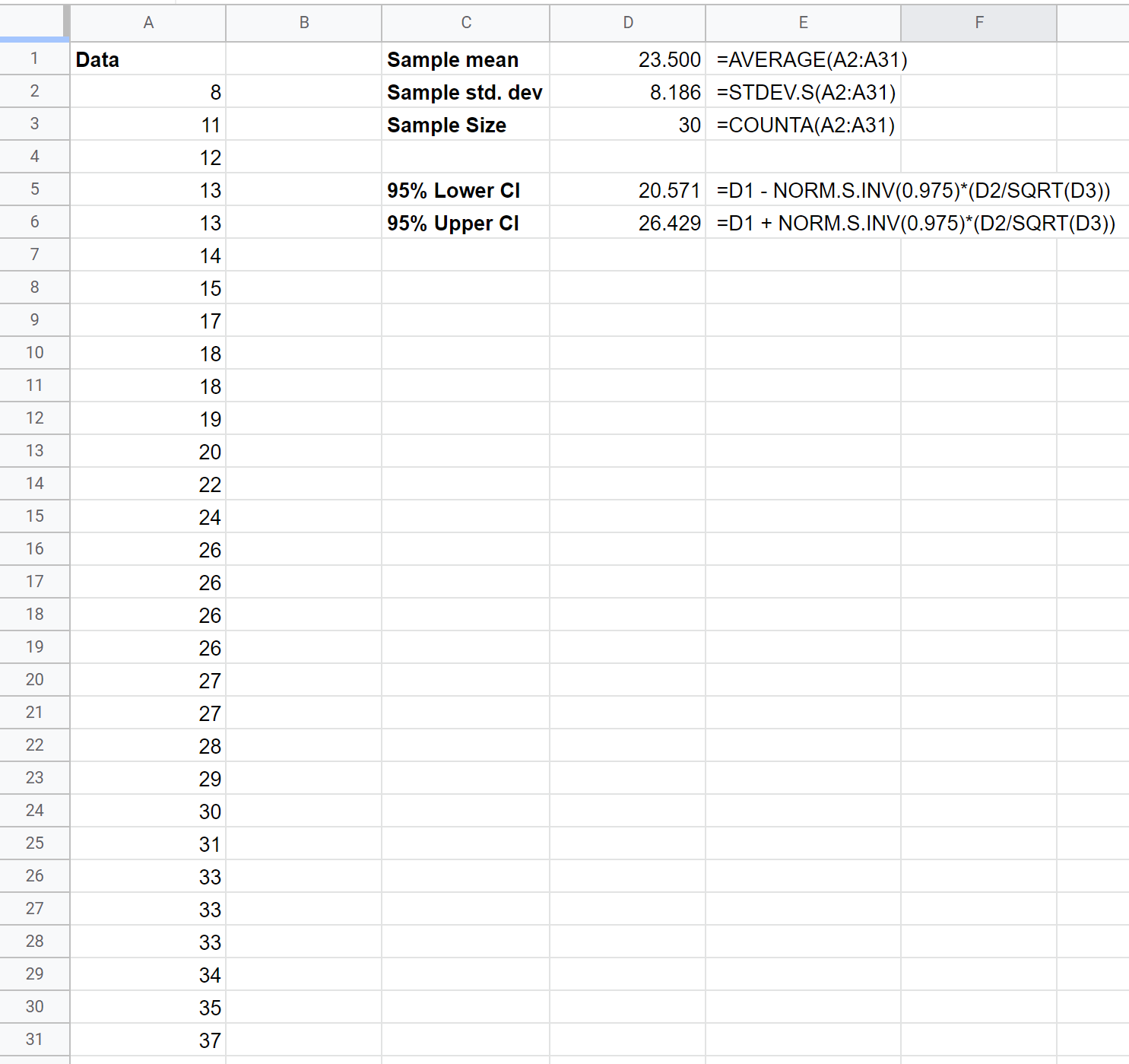Select column A header

(148, 23)
